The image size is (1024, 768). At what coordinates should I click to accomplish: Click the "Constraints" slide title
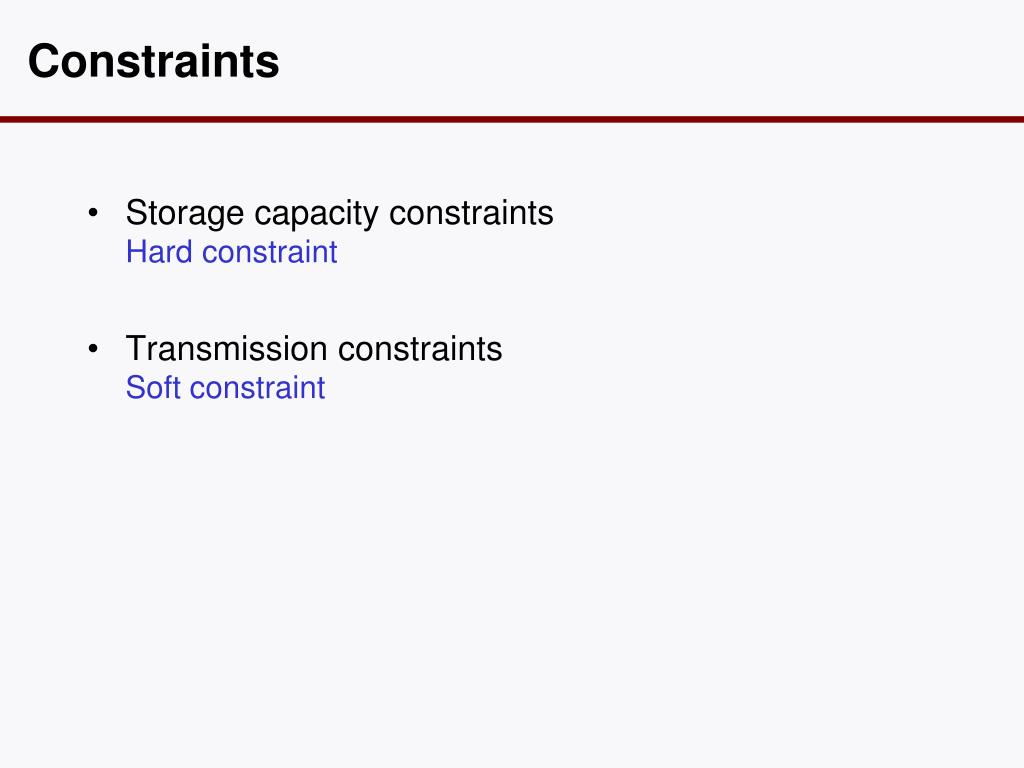click(153, 61)
